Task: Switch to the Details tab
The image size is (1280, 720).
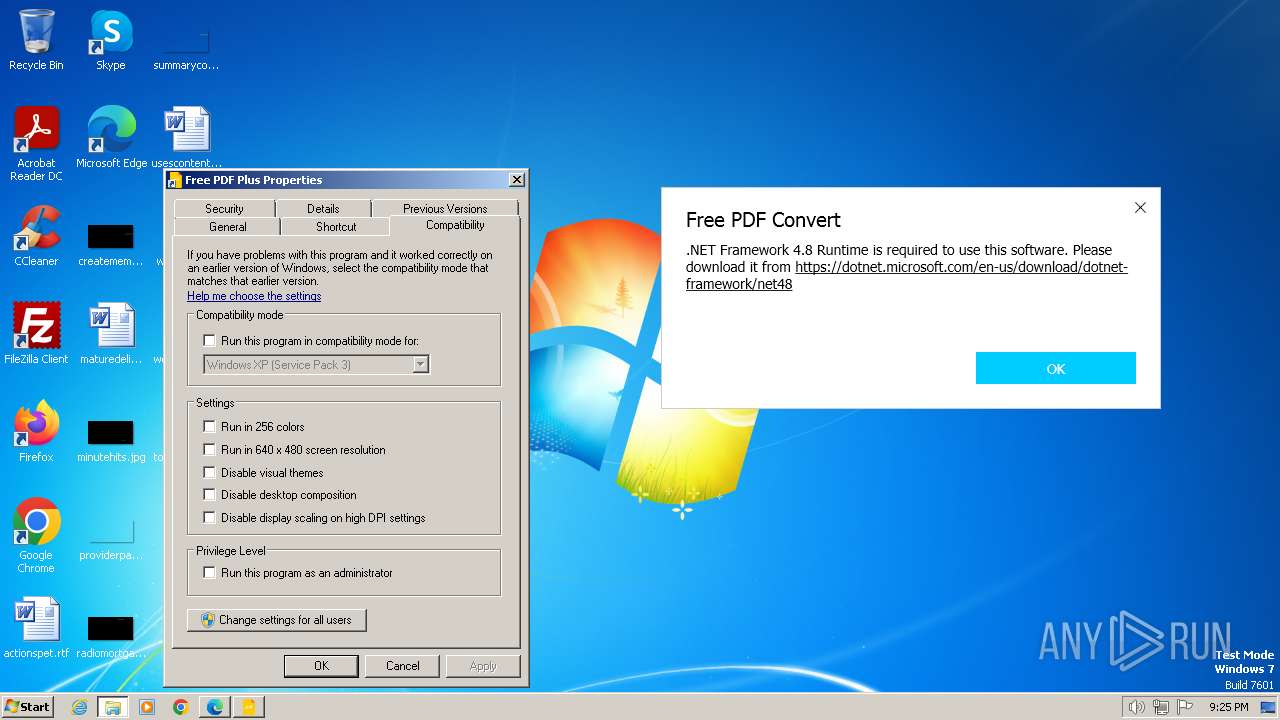Action: 323,209
